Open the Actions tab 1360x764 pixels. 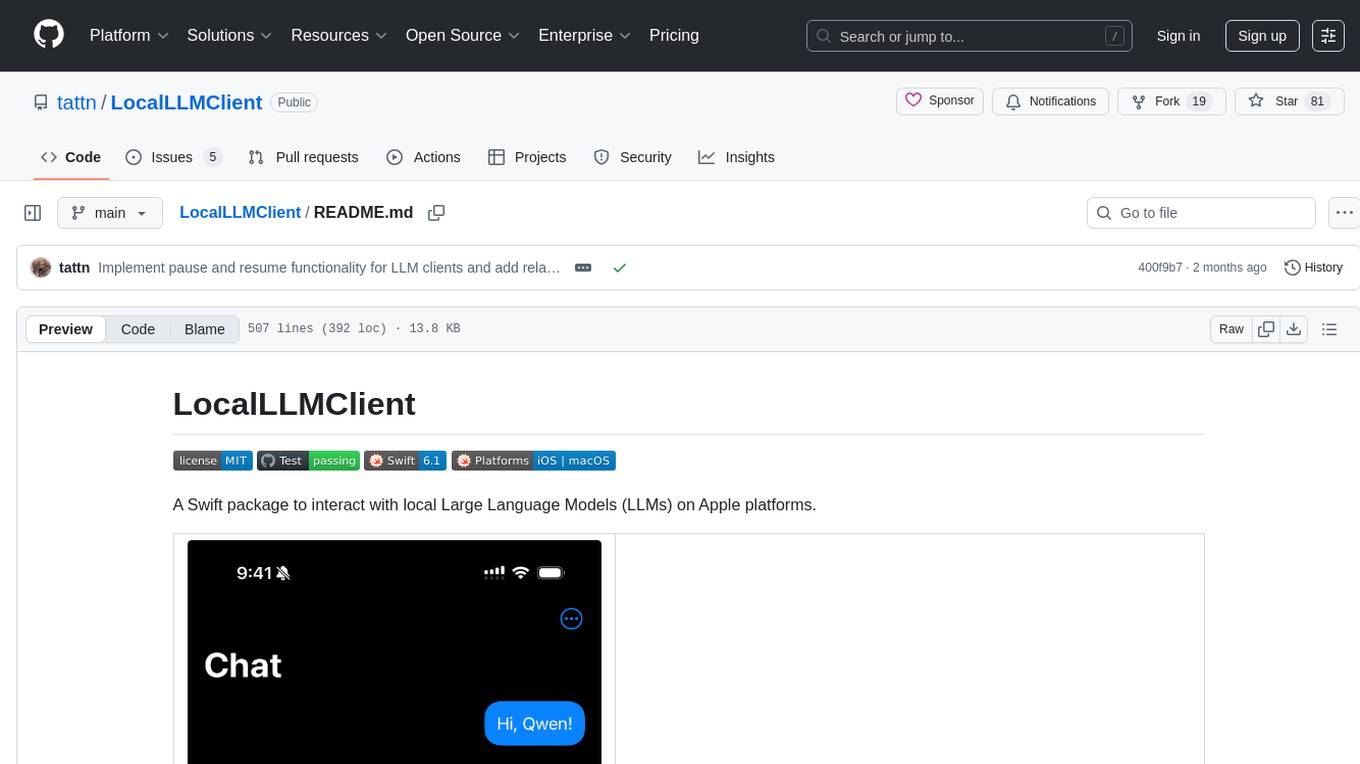click(423, 157)
